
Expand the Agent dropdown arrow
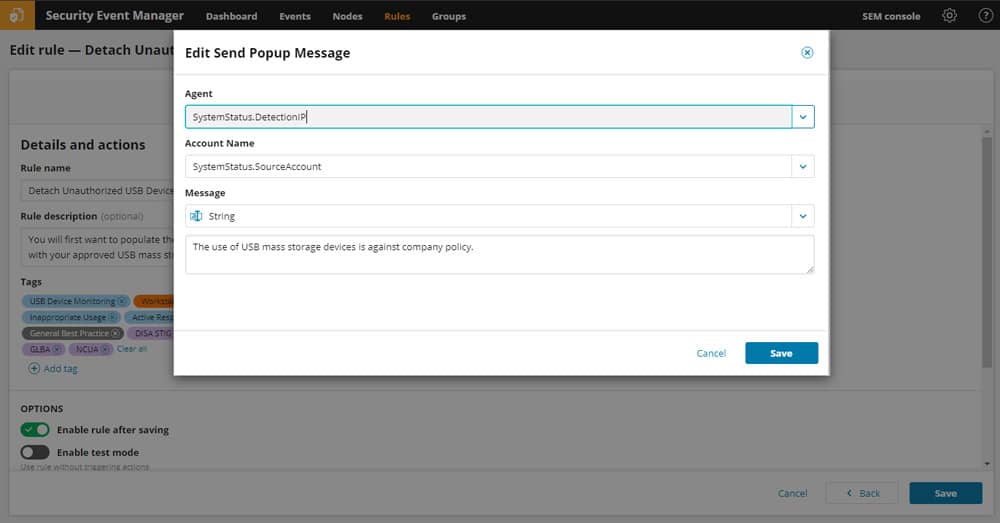803,117
